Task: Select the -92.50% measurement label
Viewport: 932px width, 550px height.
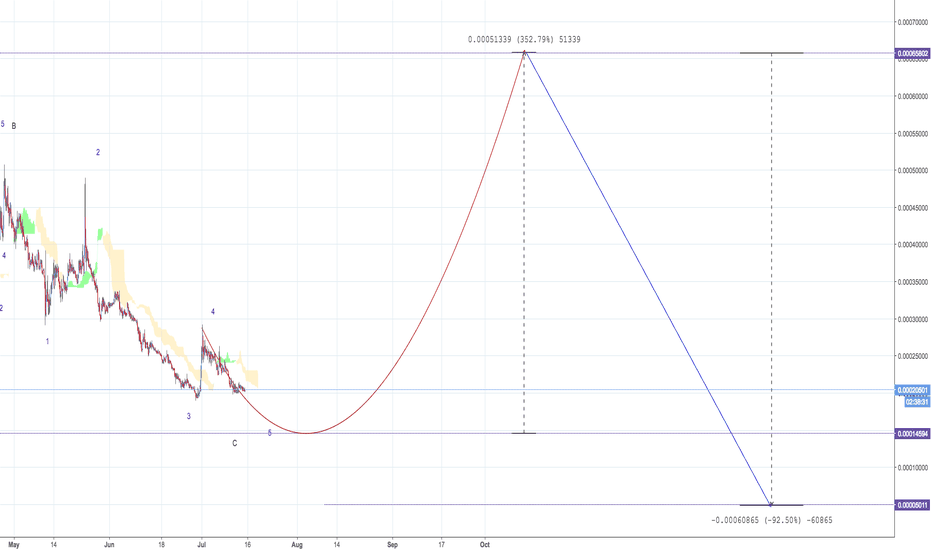Action: (x=772, y=520)
